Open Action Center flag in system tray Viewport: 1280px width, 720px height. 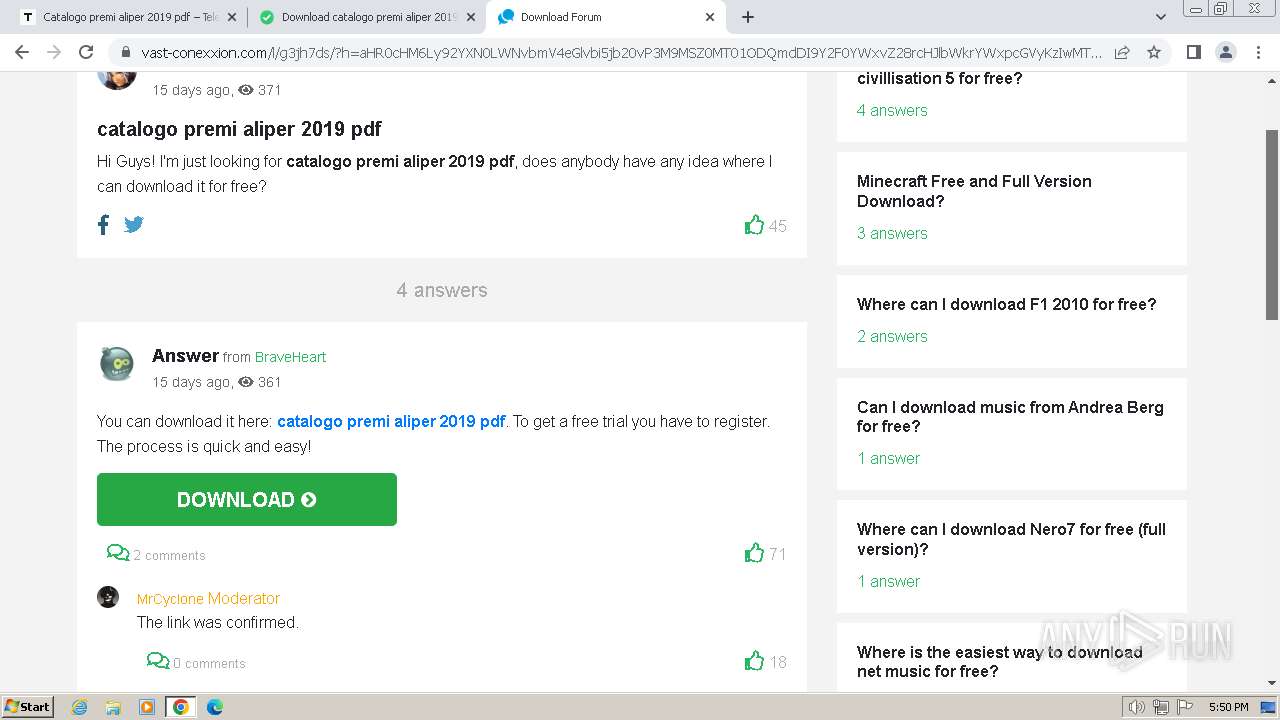pyautogui.click(x=1184, y=707)
